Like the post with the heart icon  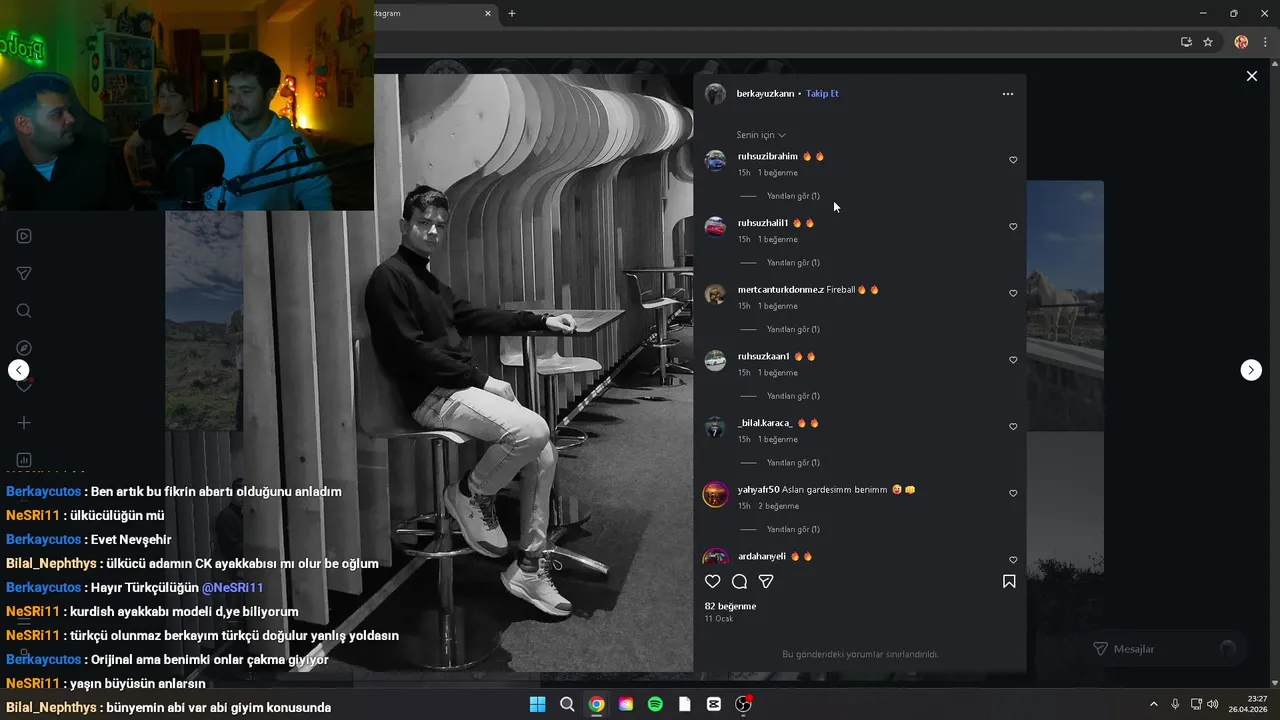[x=712, y=581]
